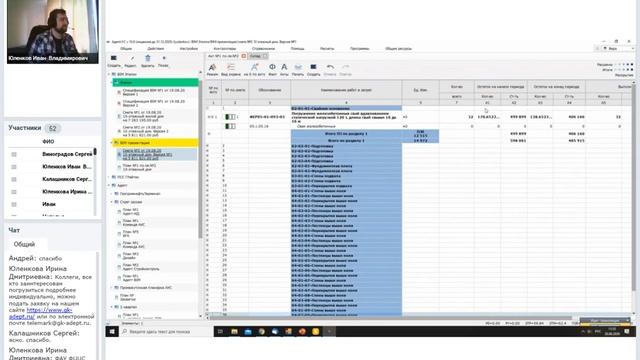This screenshot has height=360, width=640.
Task: Click the trash bin delete icon
Action: [148, 58]
